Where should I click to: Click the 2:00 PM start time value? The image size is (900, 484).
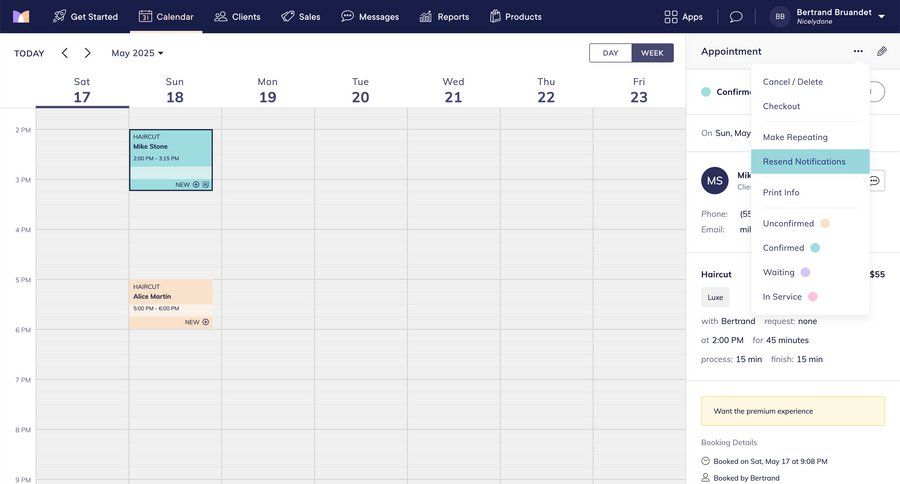pos(728,340)
